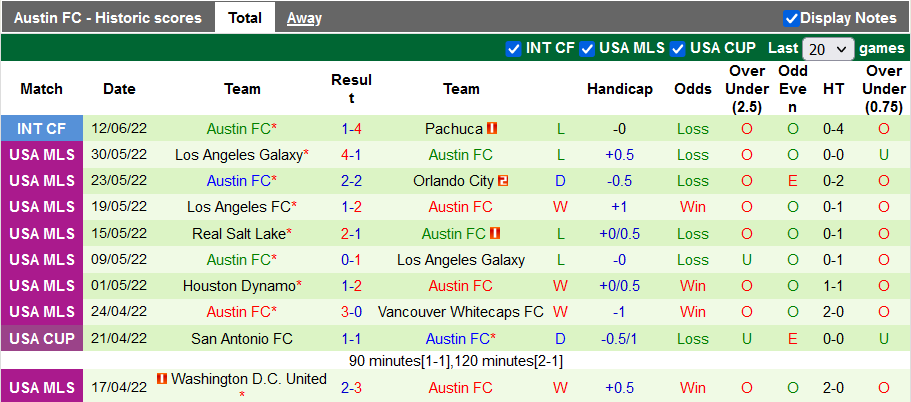Open Pachuca team link
The image size is (911, 402).
coord(453,129)
